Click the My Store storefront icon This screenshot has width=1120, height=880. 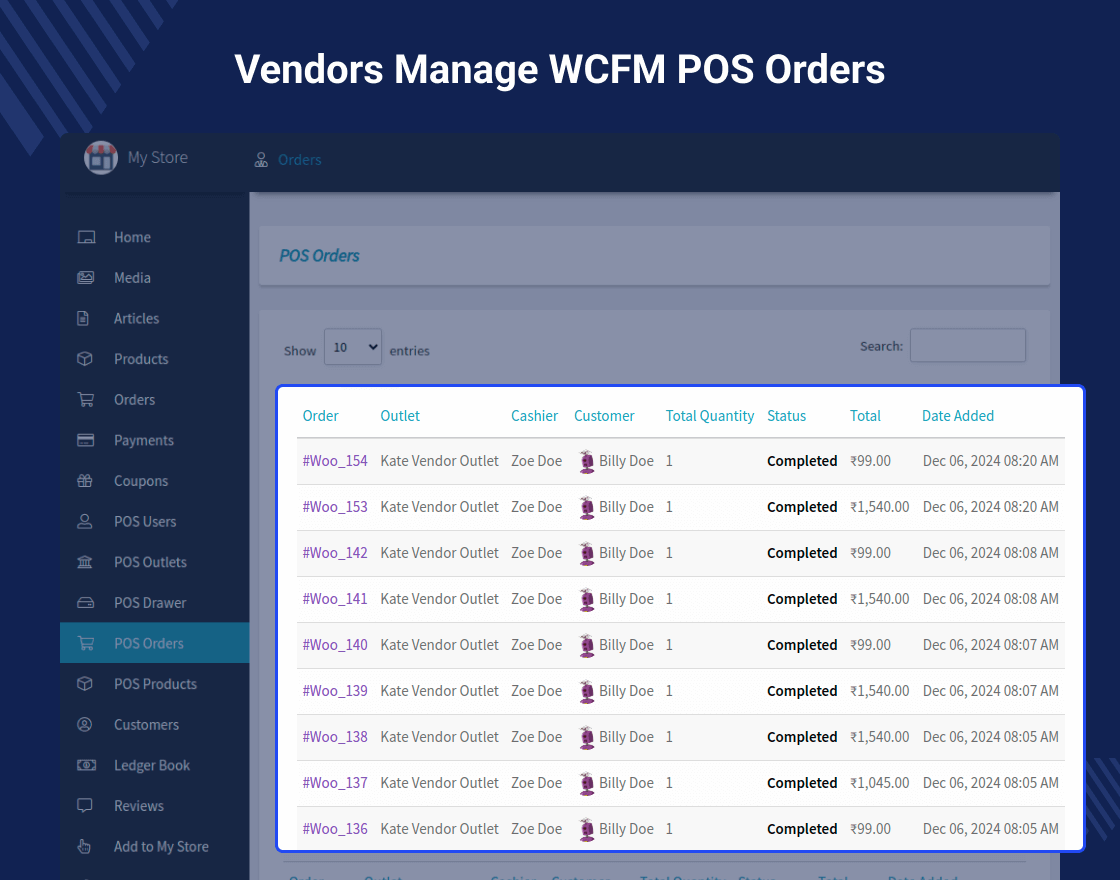coord(100,157)
